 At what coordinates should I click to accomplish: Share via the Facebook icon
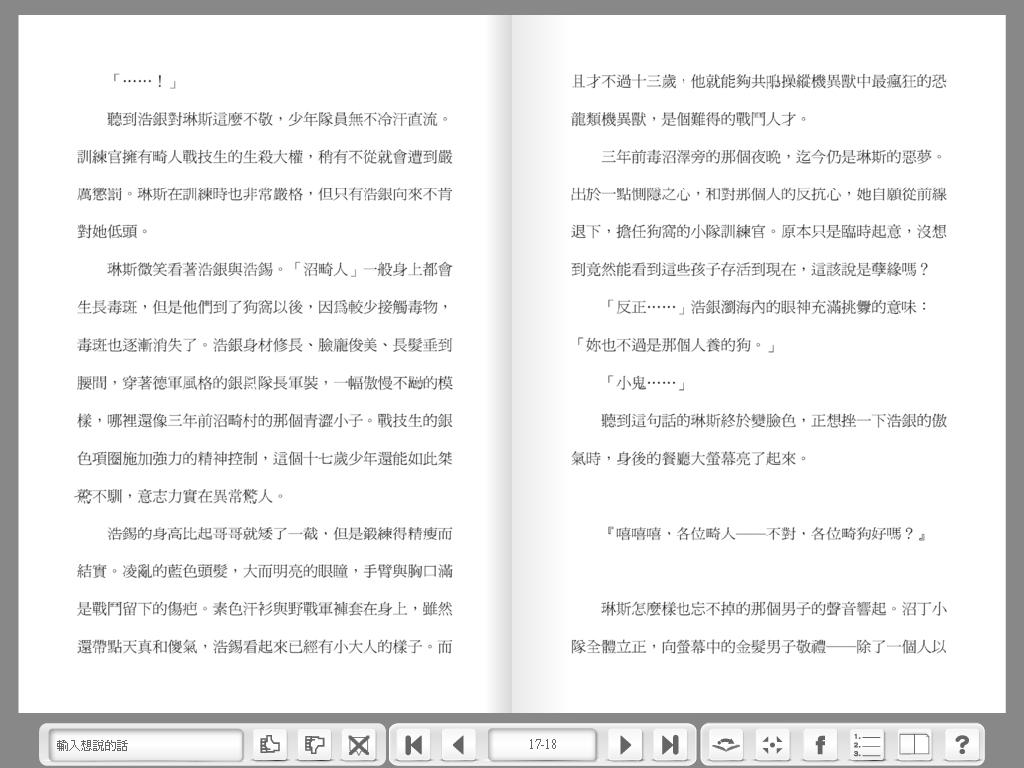click(x=820, y=744)
